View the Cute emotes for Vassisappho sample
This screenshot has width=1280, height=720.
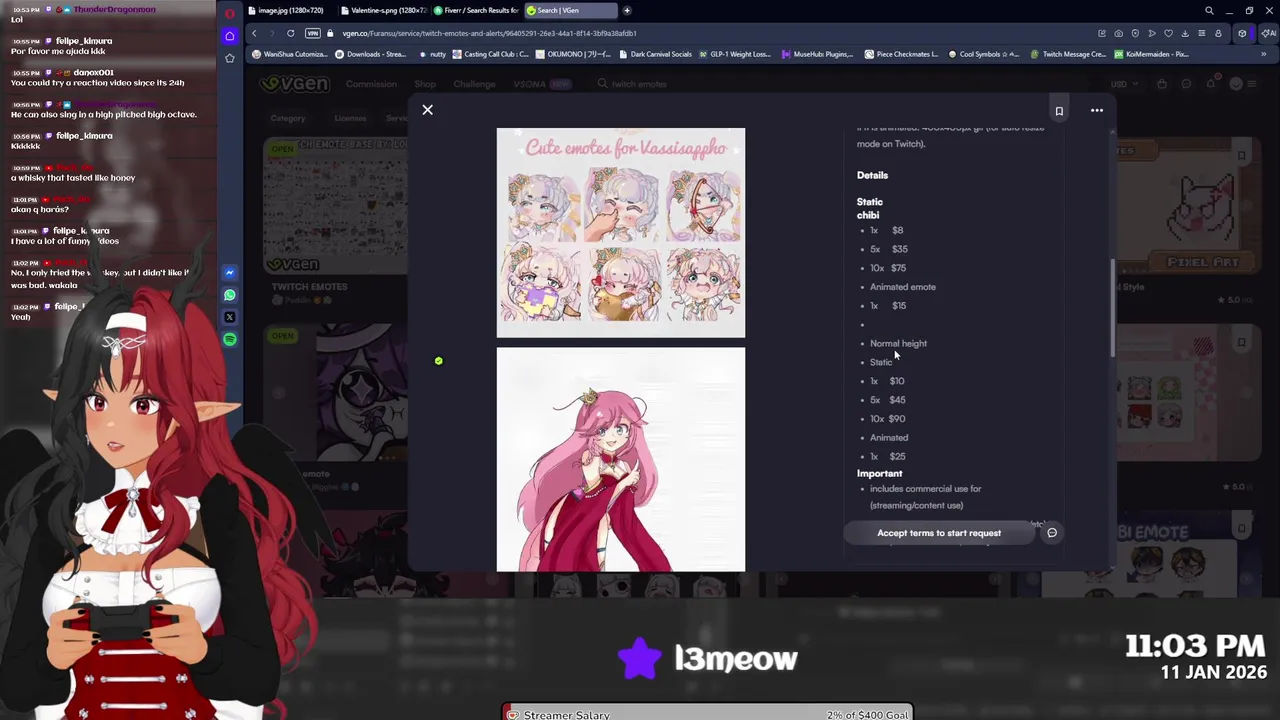click(x=621, y=233)
